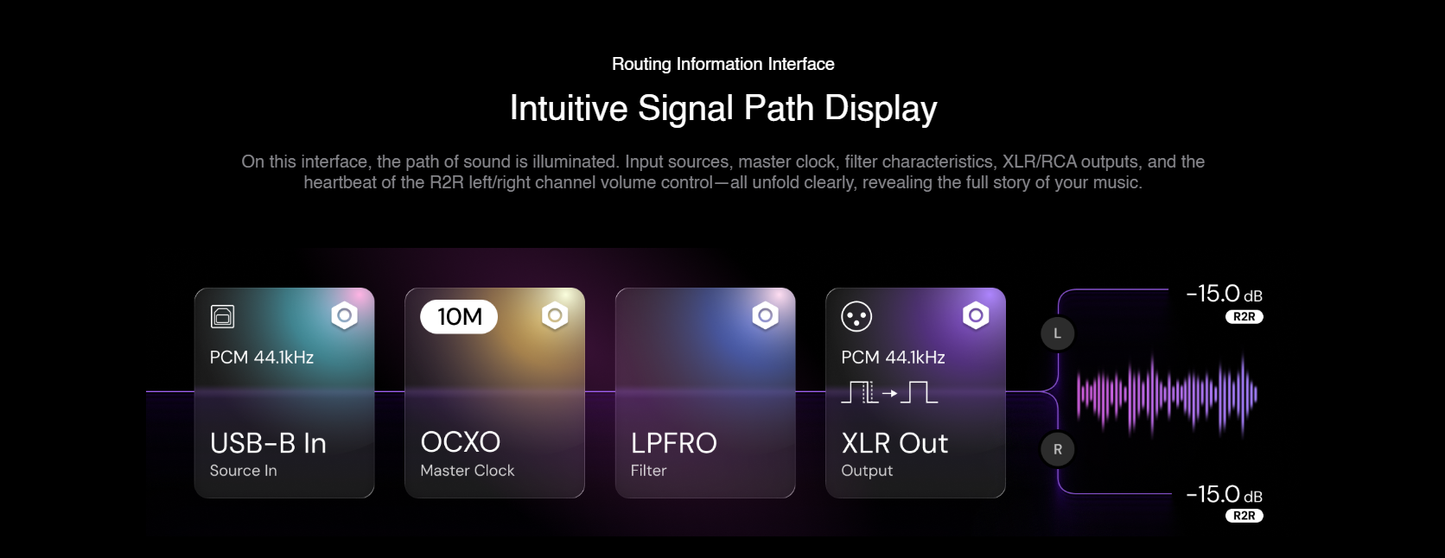The width and height of the screenshot is (1445, 558).
Task: Open the USB-B In source card
Action: coord(284,393)
